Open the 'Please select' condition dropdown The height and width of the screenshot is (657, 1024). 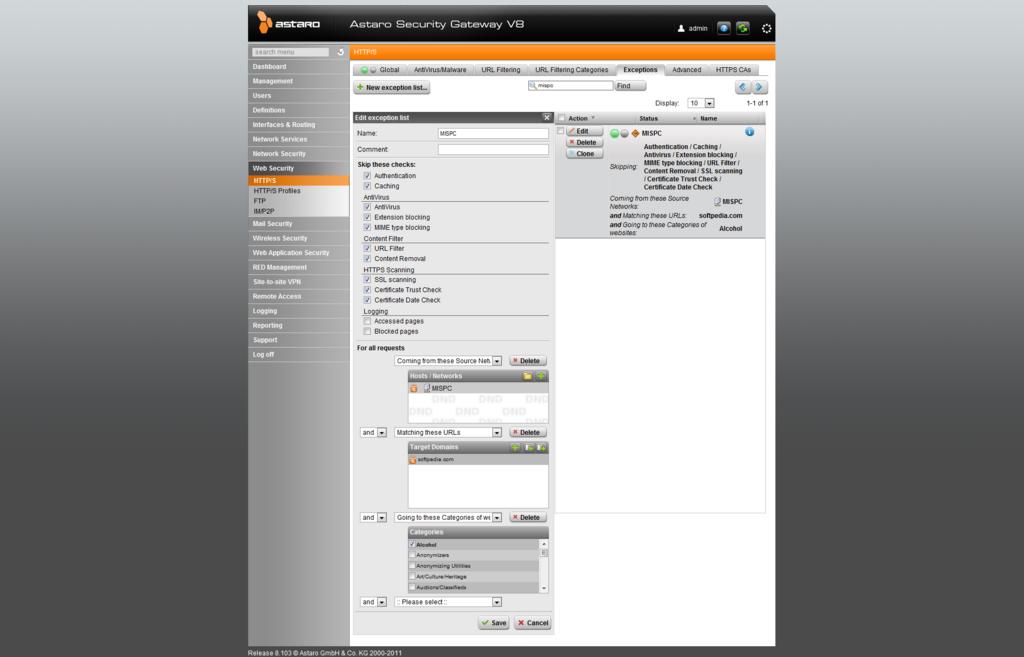point(496,602)
